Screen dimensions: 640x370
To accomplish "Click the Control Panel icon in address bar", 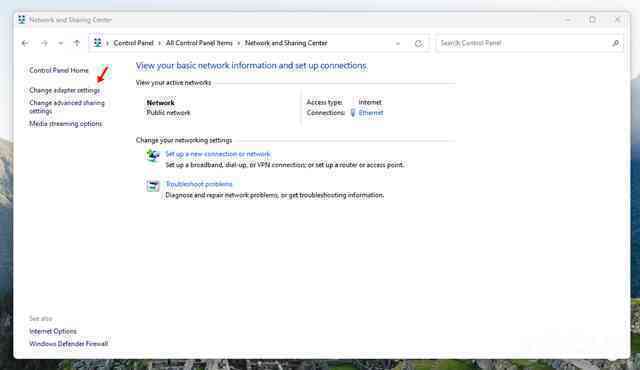I will coord(97,43).
